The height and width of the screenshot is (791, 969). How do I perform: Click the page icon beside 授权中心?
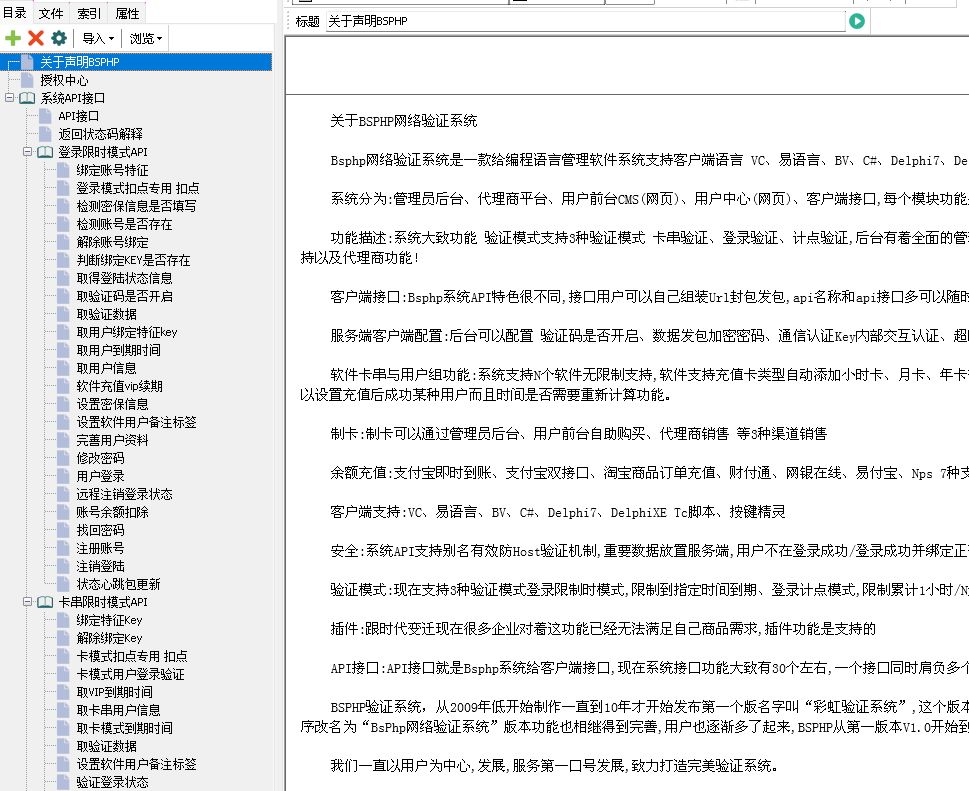pyautogui.click(x=27, y=80)
